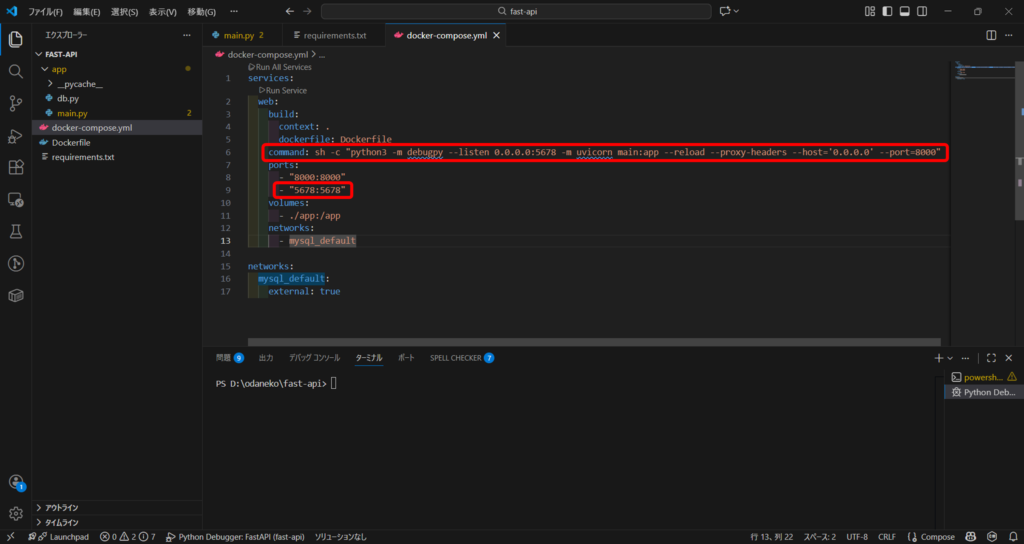Image resolution: width=1024 pixels, height=544 pixels.
Task: Click the split editor right icon
Action: pyautogui.click(x=991, y=35)
